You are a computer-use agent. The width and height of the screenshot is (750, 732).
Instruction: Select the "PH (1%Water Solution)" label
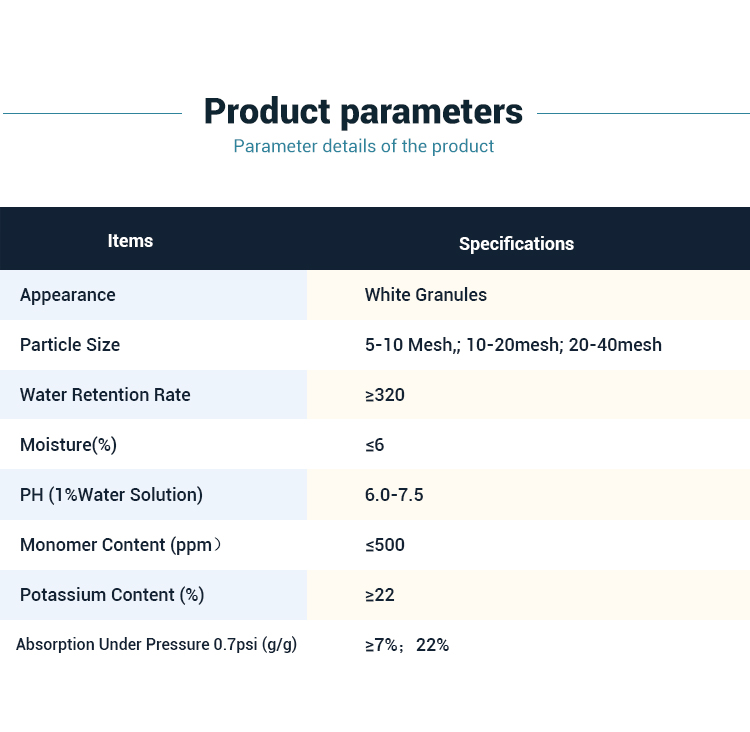coord(111,495)
